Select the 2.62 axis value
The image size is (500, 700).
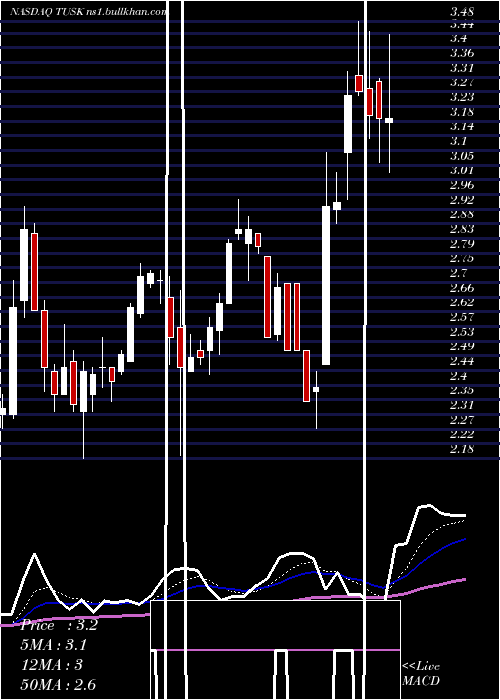tap(462, 302)
